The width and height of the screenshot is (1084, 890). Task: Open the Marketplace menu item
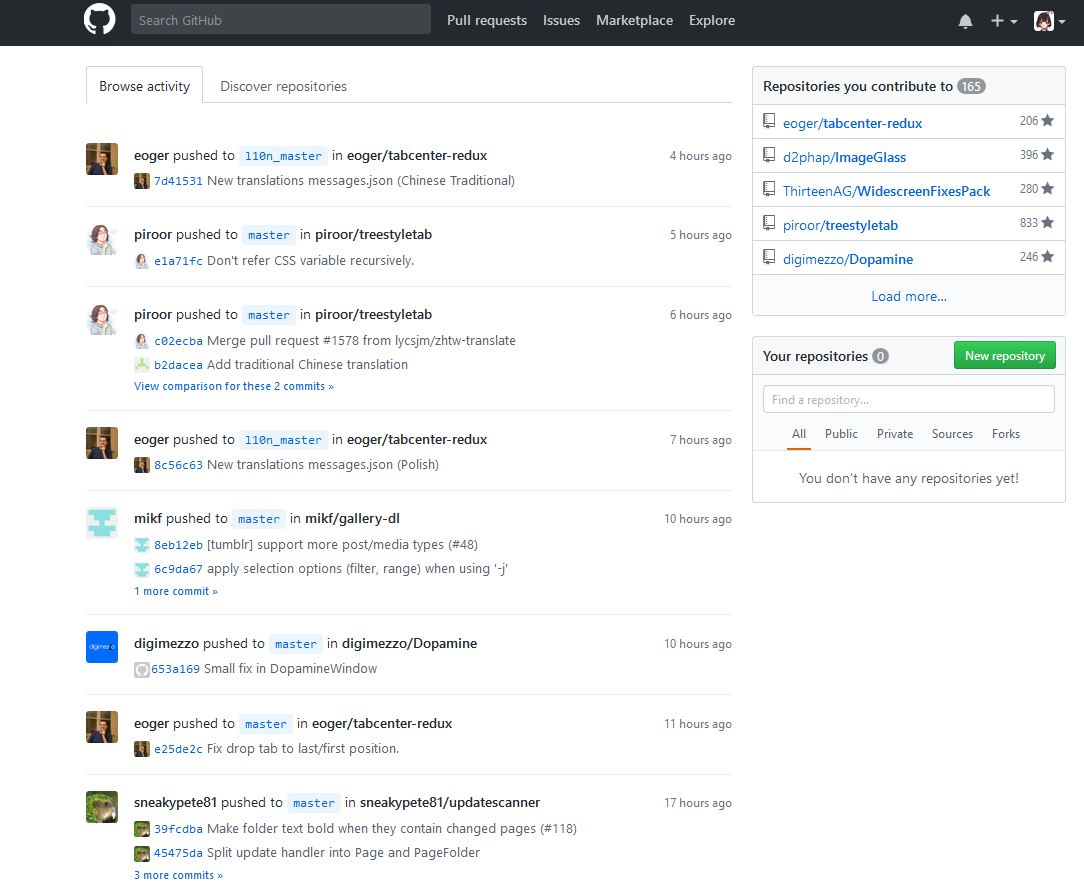click(x=634, y=20)
